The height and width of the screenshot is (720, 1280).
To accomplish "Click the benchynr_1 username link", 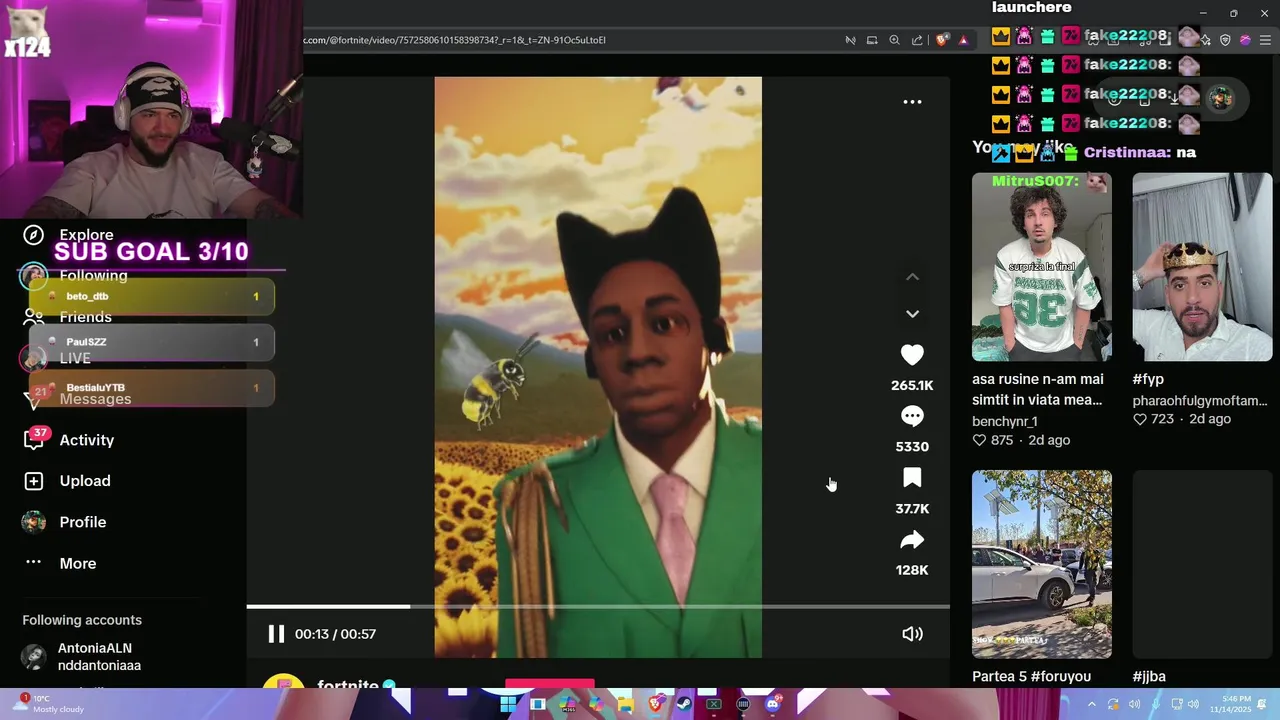I will pos(1005,421).
